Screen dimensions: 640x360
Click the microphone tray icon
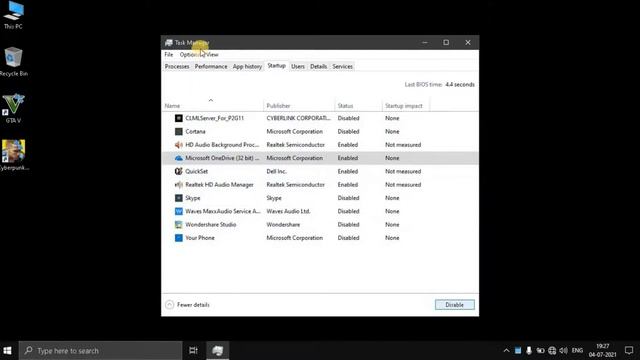pyautogui.click(x=529, y=351)
